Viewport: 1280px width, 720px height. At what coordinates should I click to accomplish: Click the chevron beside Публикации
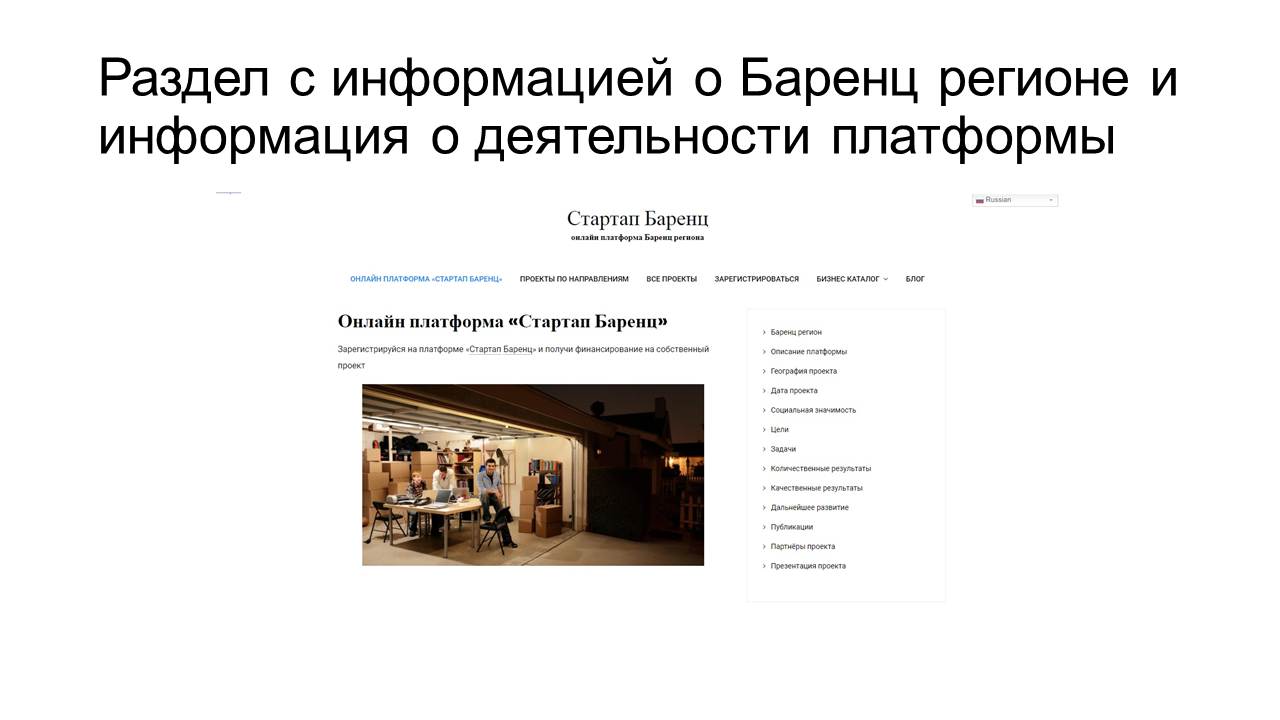click(764, 527)
